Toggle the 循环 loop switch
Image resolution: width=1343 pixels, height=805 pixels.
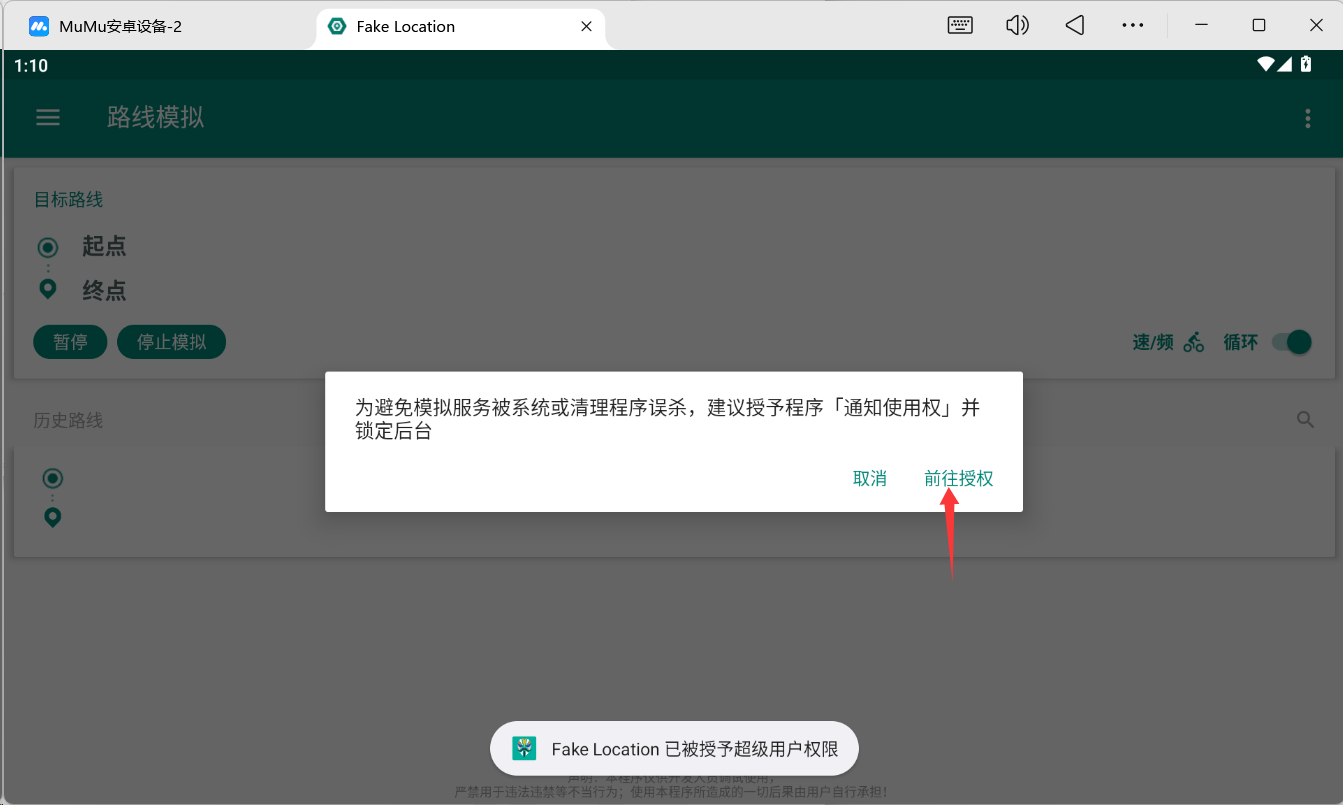point(1290,342)
